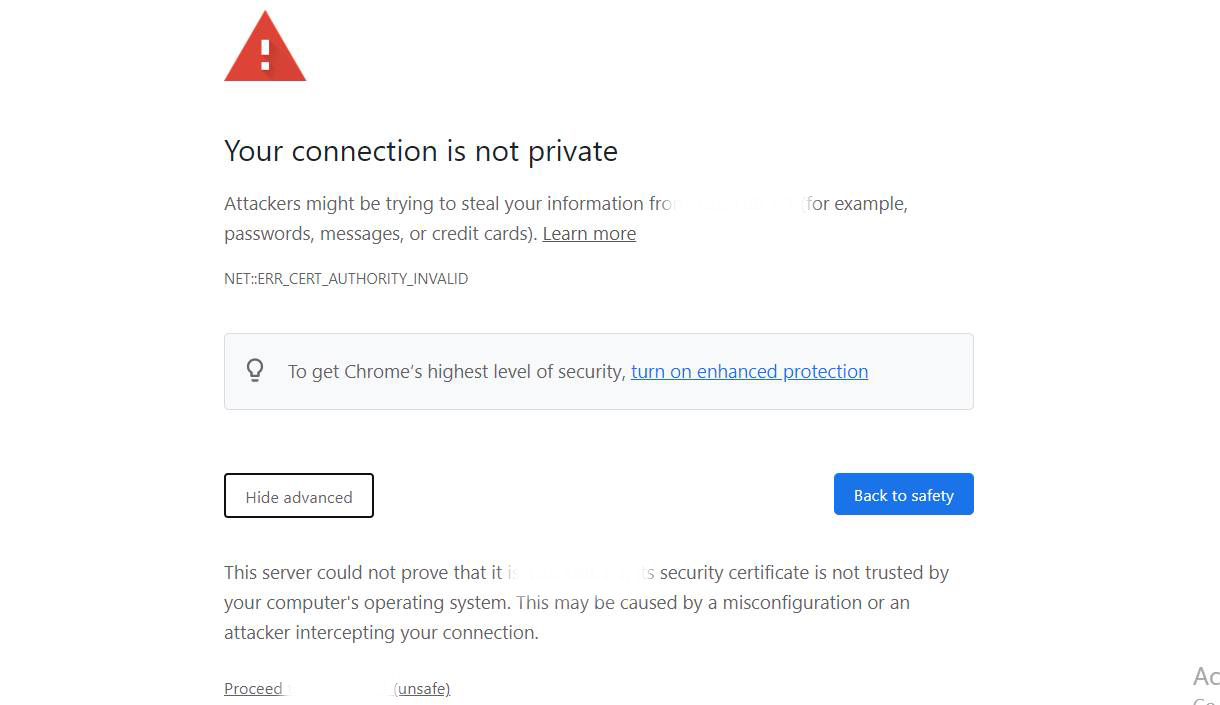Click the lightbulb tip icon

click(x=255, y=371)
